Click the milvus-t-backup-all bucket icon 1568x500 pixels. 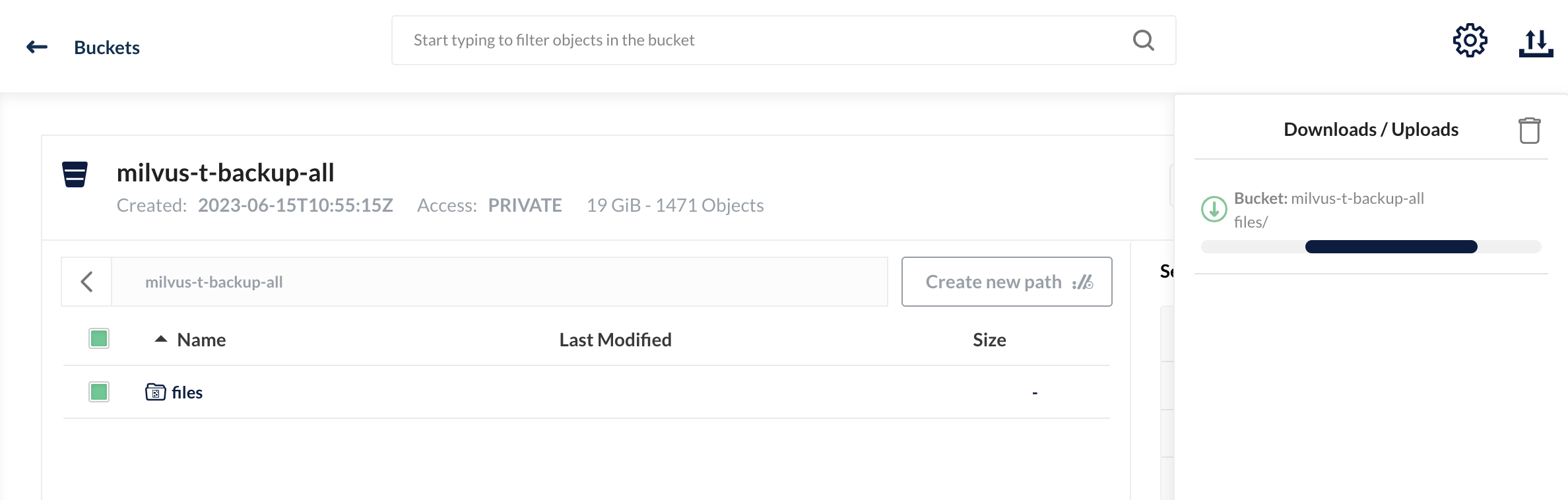coord(75,174)
